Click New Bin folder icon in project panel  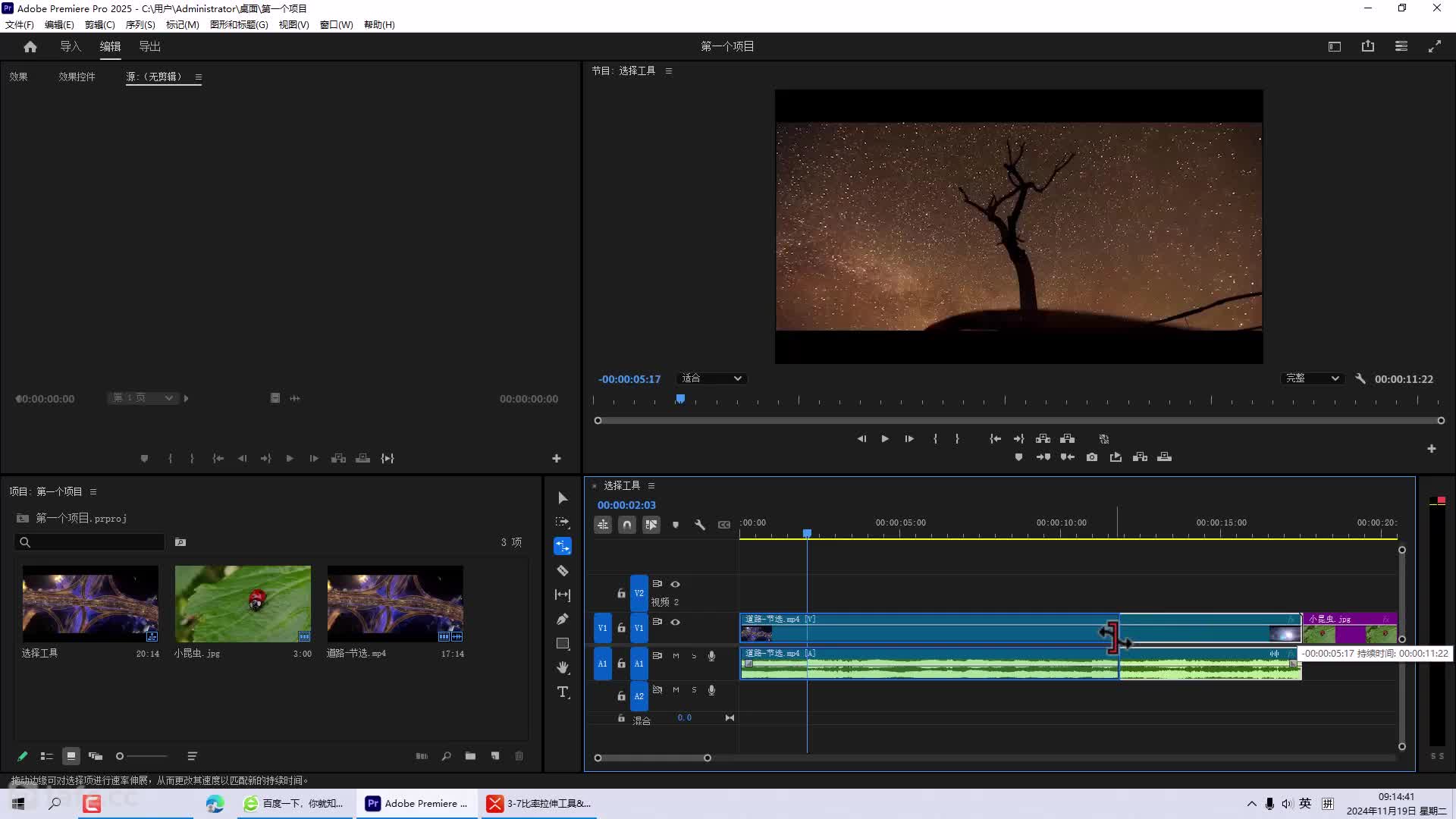pyautogui.click(x=470, y=756)
